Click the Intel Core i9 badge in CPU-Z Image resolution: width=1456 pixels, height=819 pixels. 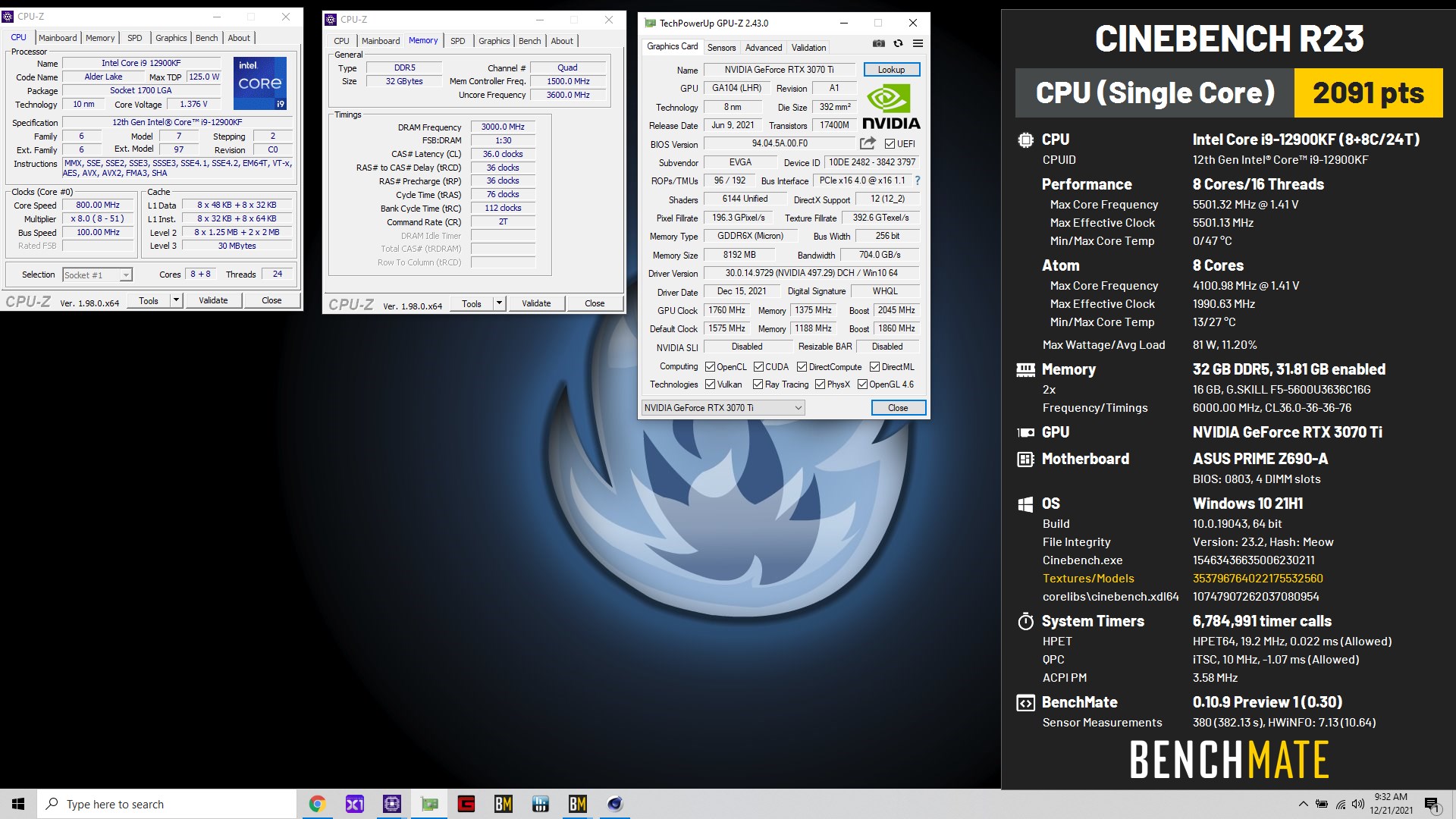point(260,83)
